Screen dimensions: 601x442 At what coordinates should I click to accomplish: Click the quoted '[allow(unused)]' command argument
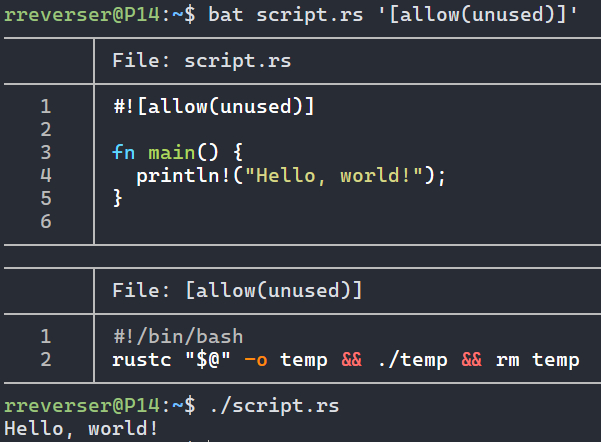(476, 15)
